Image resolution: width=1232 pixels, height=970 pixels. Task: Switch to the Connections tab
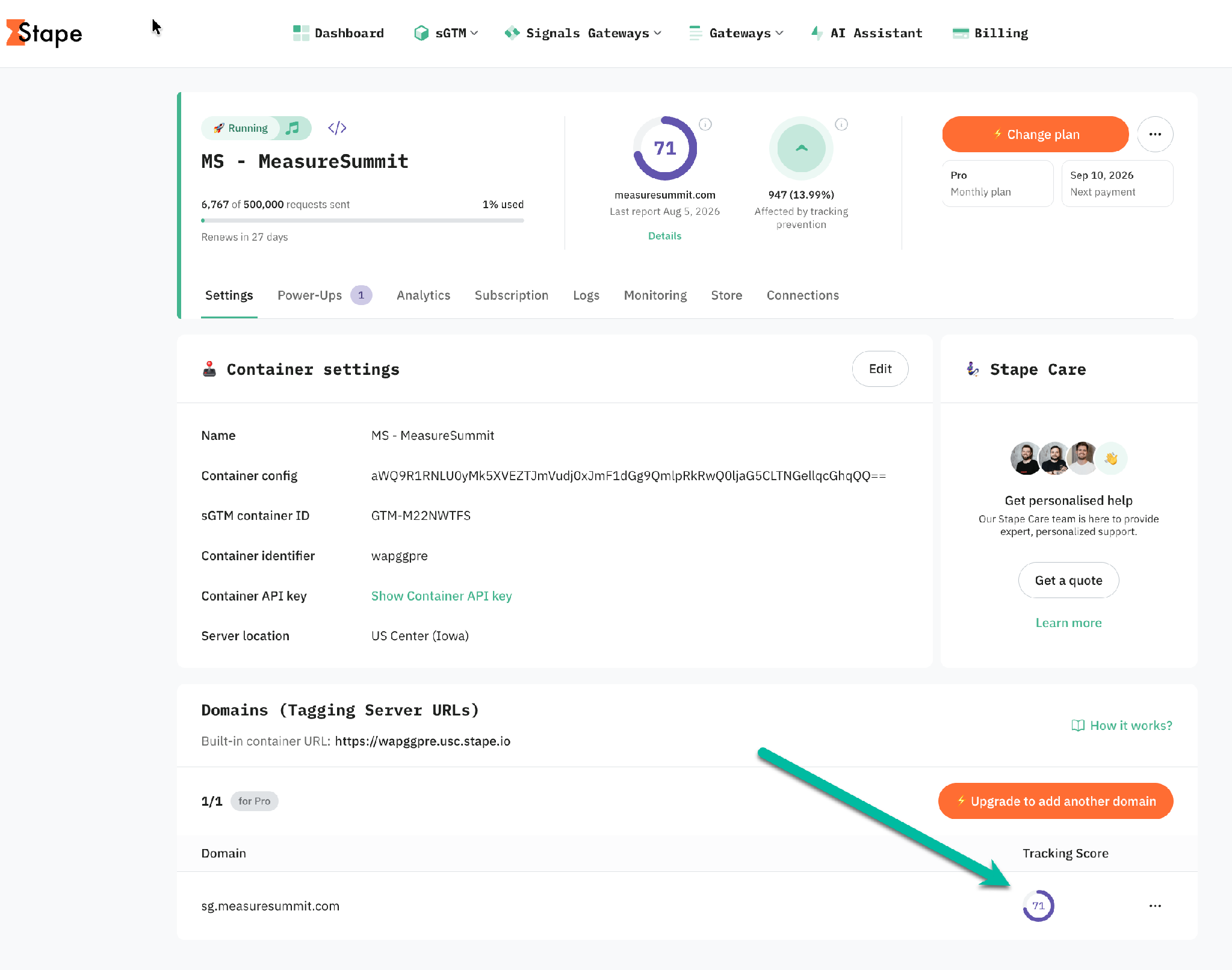[802, 295]
